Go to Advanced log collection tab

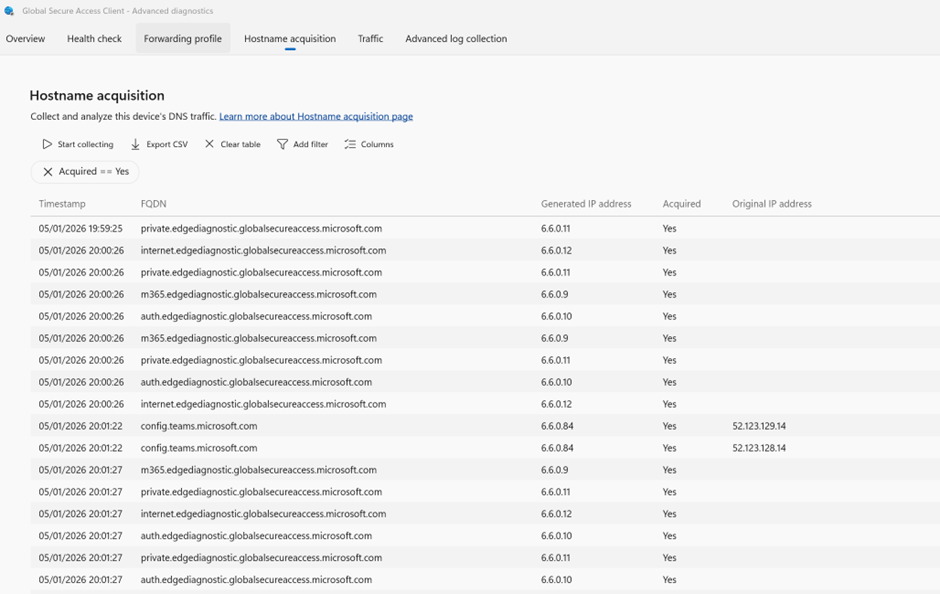pos(455,39)
